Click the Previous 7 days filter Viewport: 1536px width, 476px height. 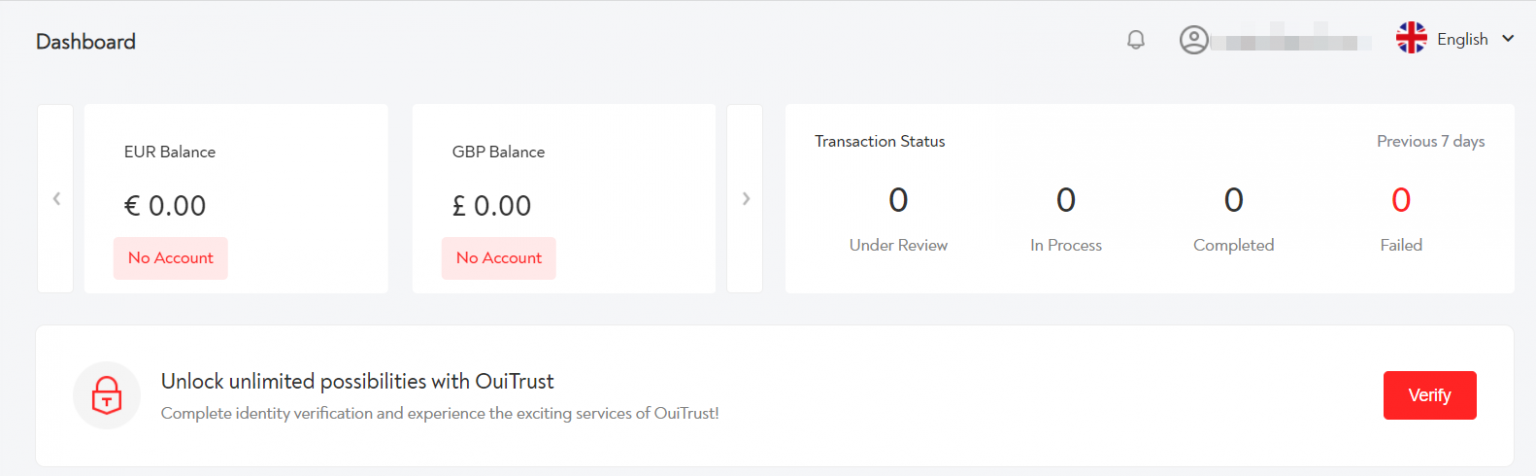[x=1430, y=142]
